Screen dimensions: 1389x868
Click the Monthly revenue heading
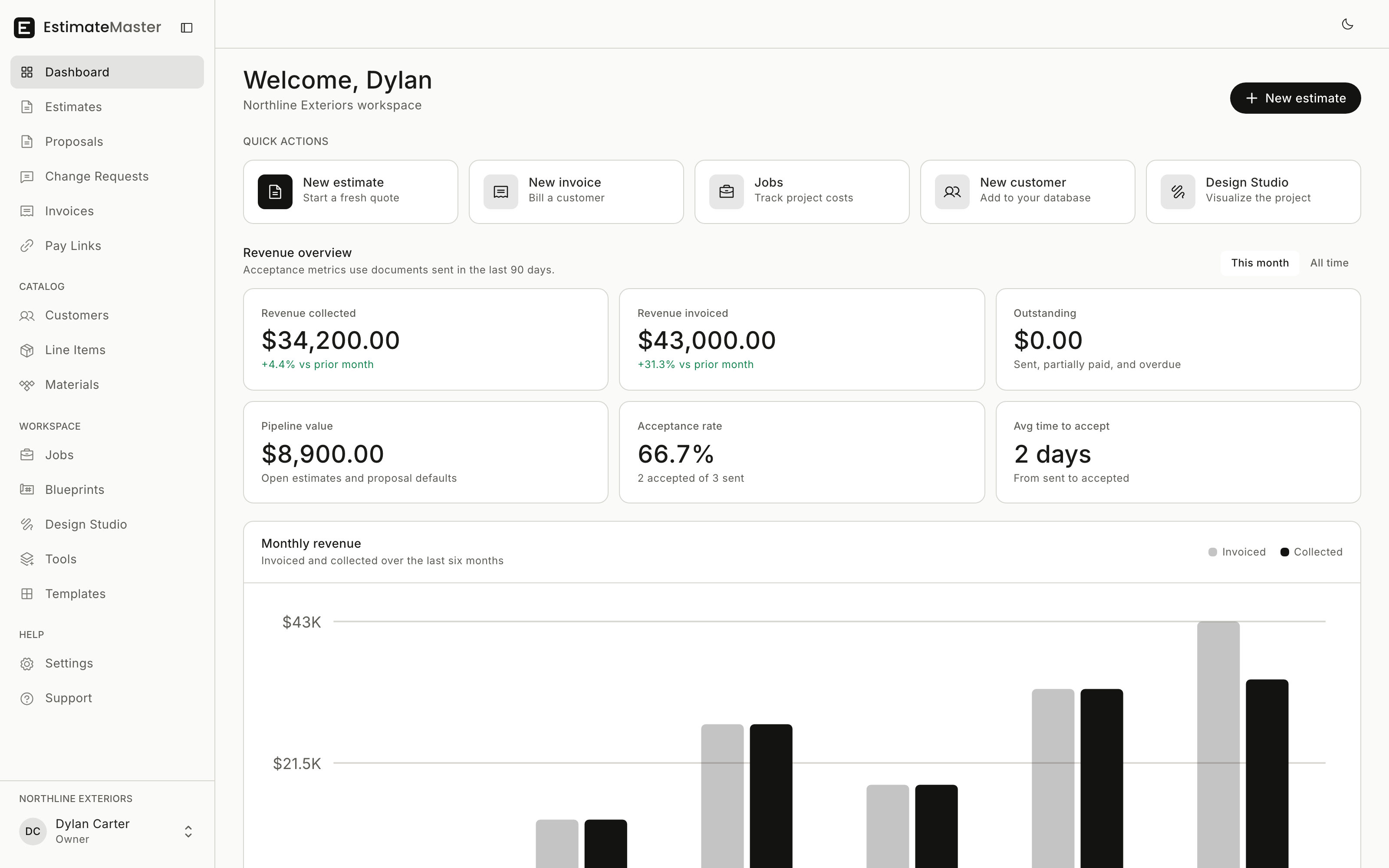311,543
